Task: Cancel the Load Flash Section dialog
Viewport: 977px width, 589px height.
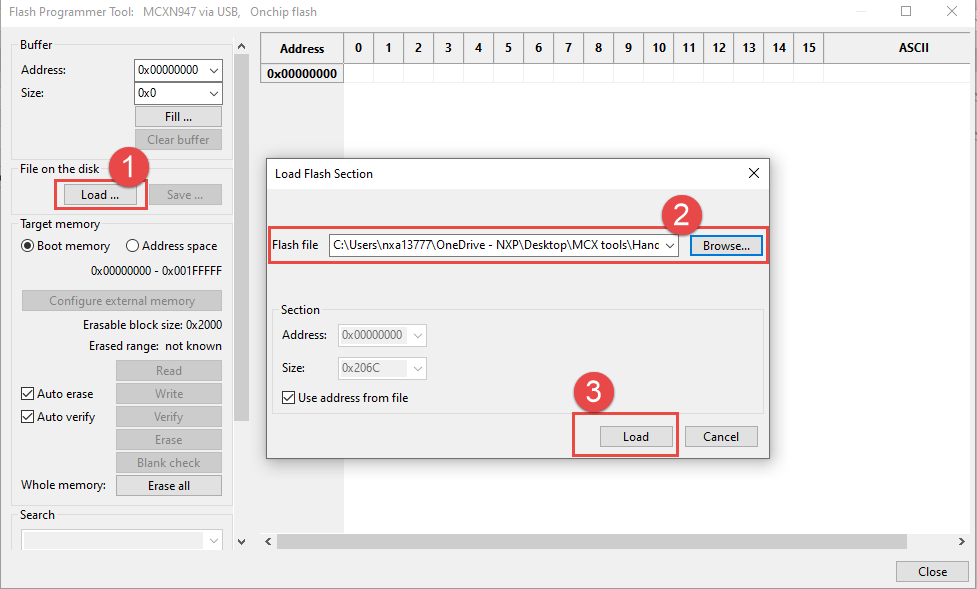Action: [x=721, y=436]
